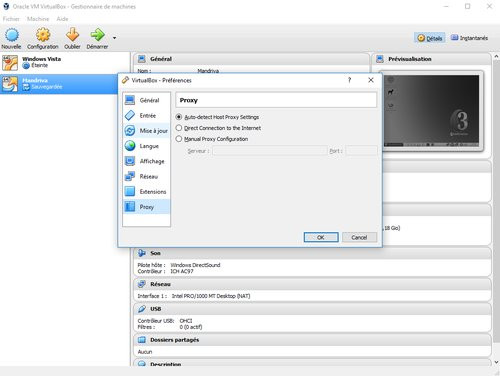The image size is (500, 376).
Task: Click Cancel in Préférences dialog
Action: point(359,237)
